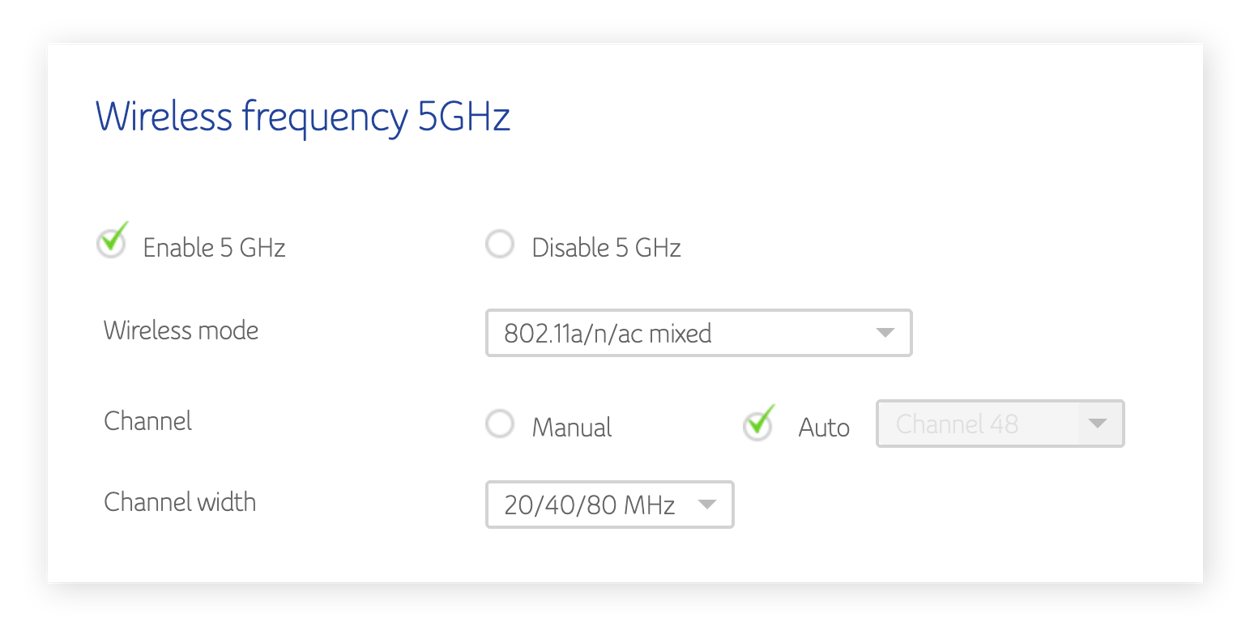Click the Manual label text
Screen dimensions: 1250x626
(571, 427)
